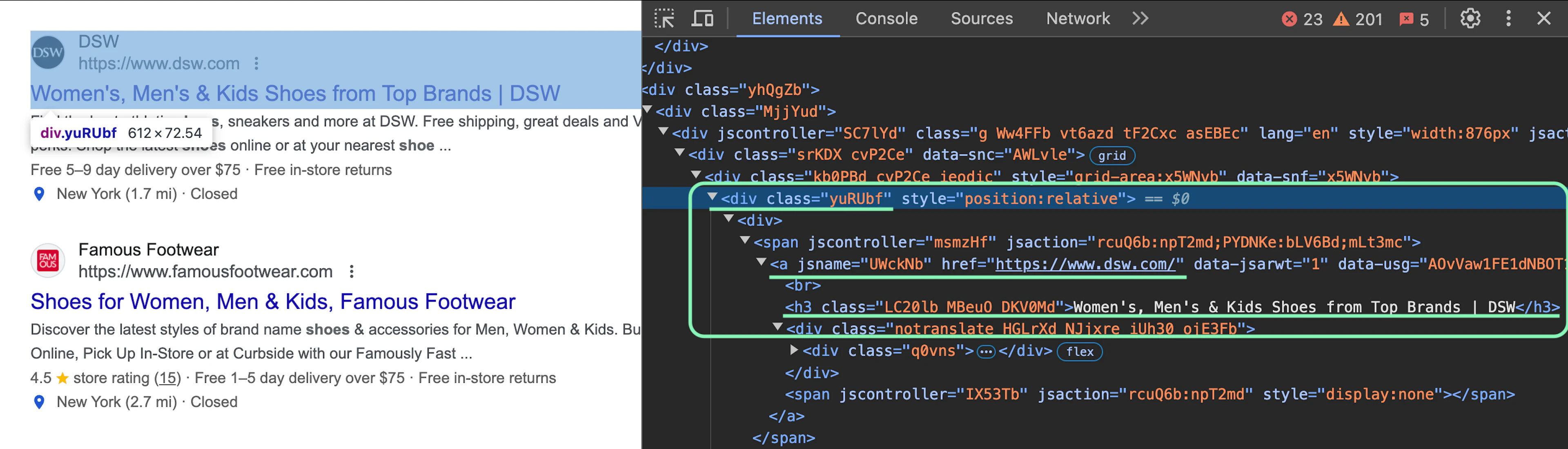Viewport: 1568px width, 449px height.
Task: Click map pin beside New York (1.7 mi)
Action: [x=39, y=194]
